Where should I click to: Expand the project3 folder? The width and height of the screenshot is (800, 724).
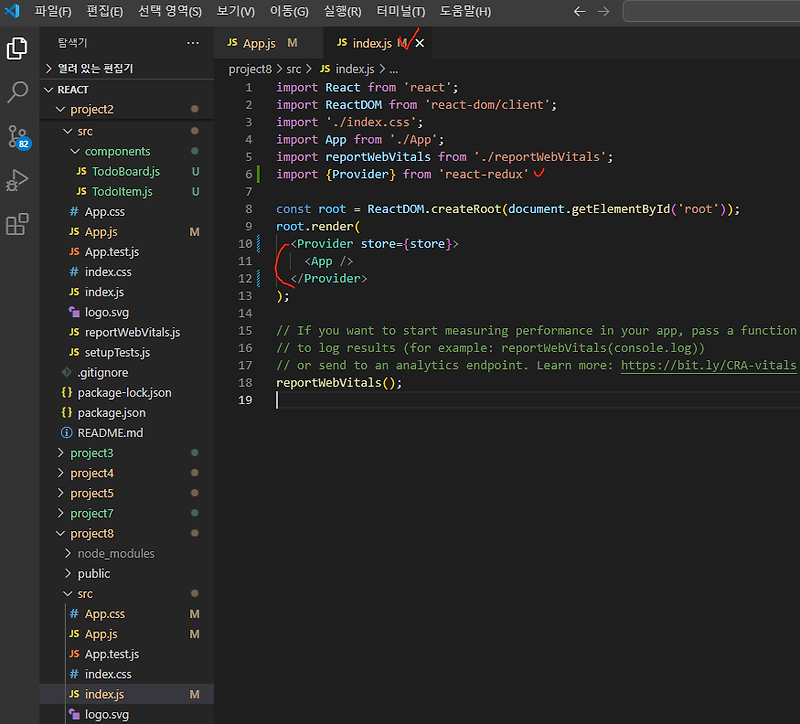pos(90,452)
